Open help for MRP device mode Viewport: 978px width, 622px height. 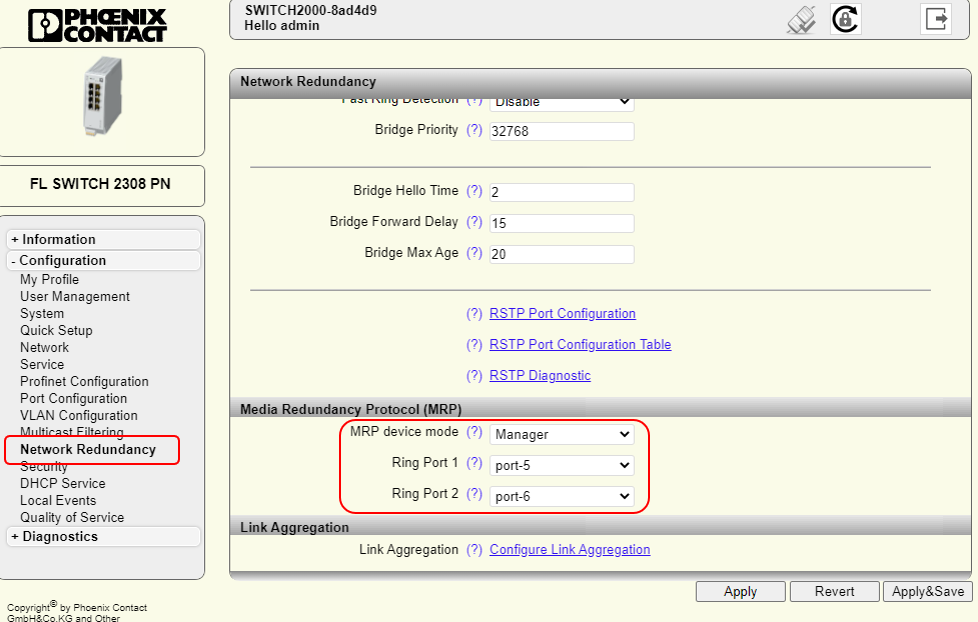tap(474, 433)
